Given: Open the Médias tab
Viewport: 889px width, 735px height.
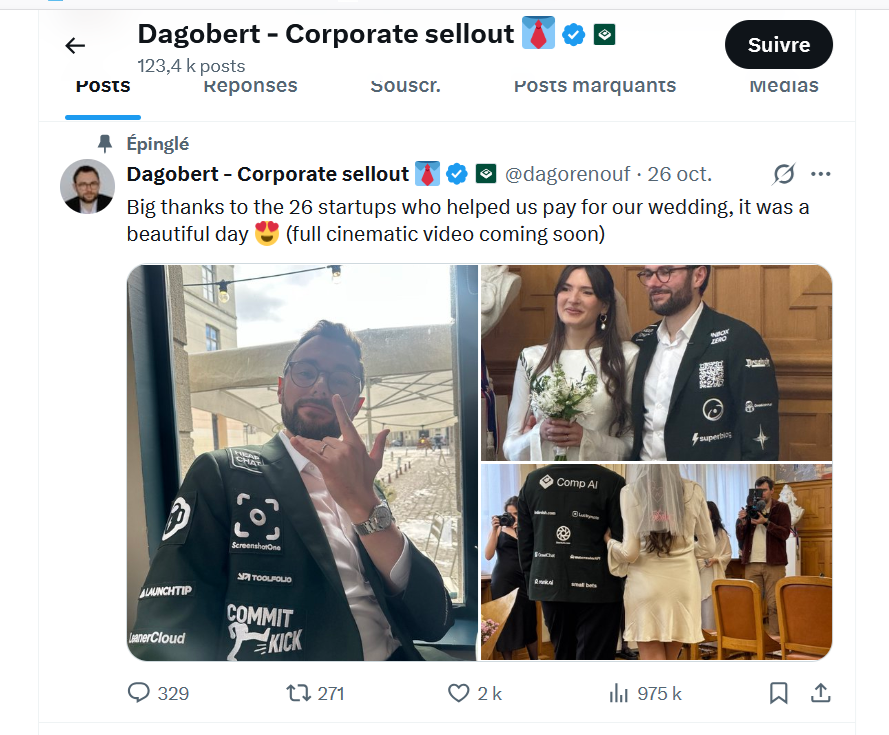Looking at the screenshot, I should tap(784, 86).
